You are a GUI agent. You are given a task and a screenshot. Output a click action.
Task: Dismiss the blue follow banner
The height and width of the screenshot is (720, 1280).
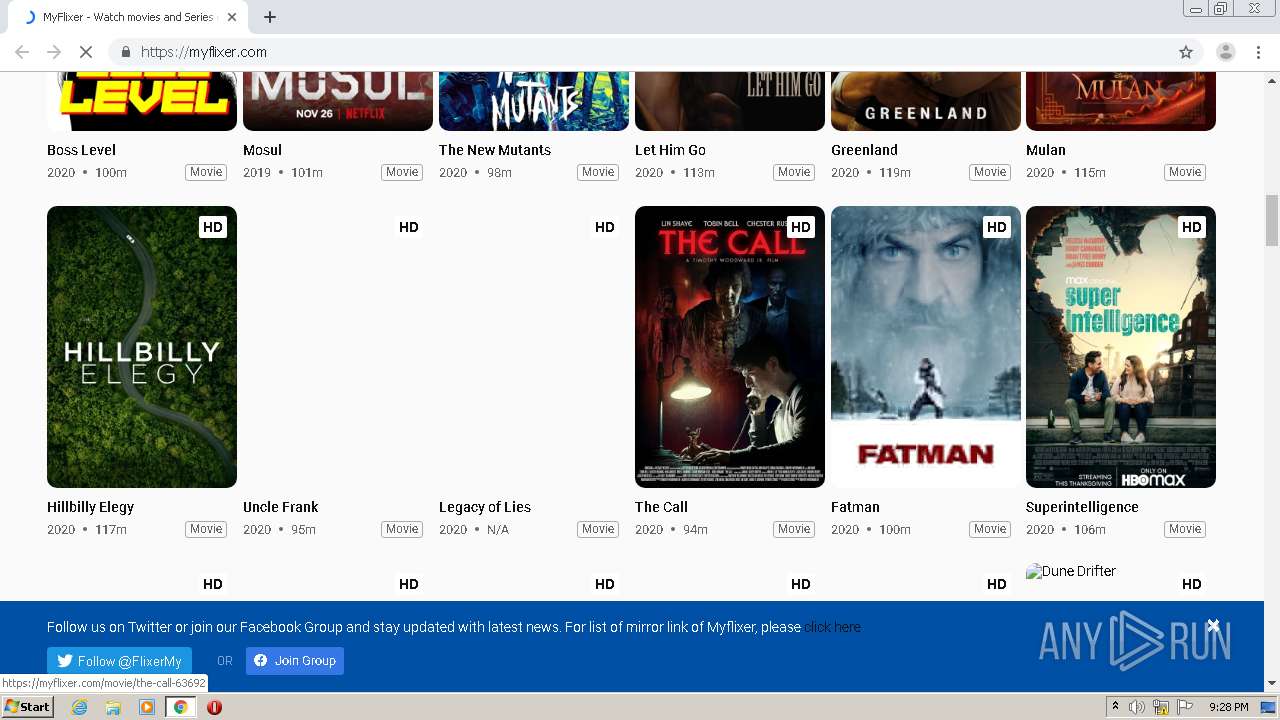[x=1213, y=626]
